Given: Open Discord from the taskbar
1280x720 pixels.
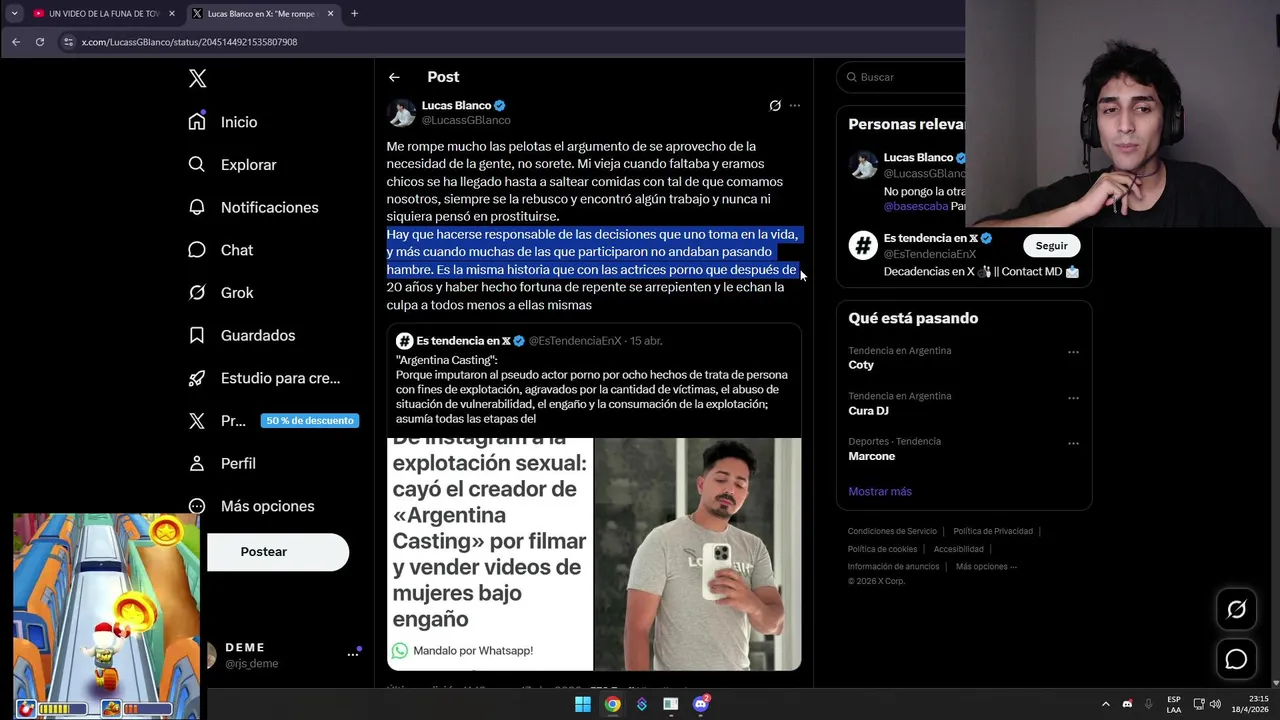Looking at the screenshot, I should (x=701, y=704).
